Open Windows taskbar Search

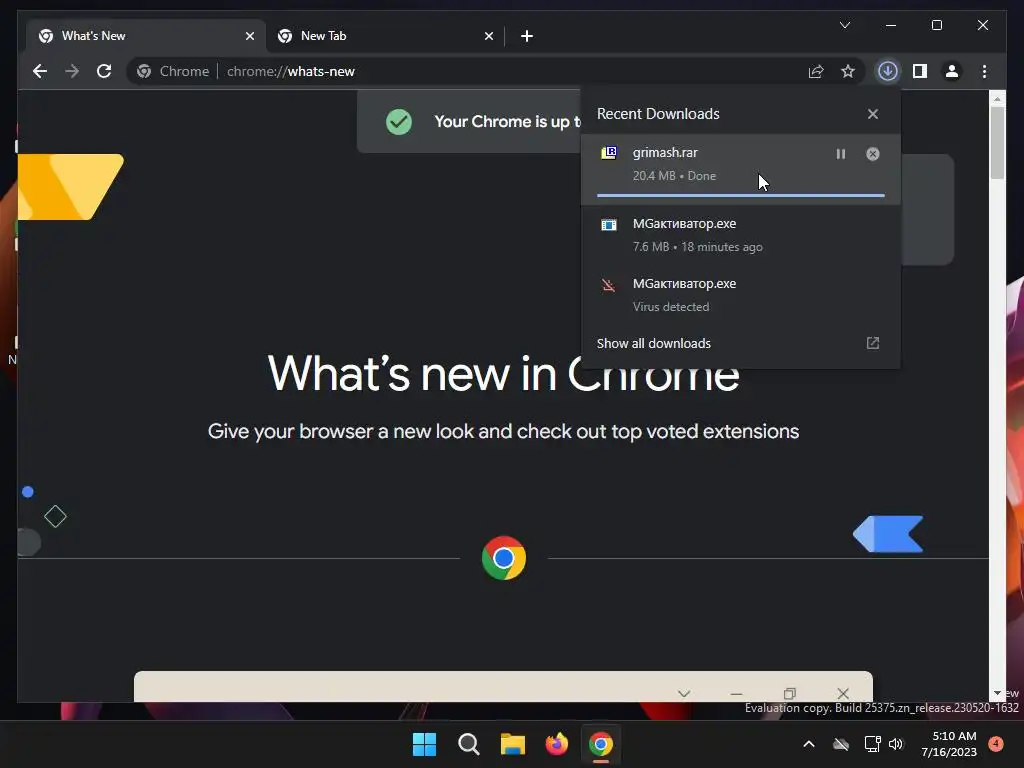click(468, 744)
